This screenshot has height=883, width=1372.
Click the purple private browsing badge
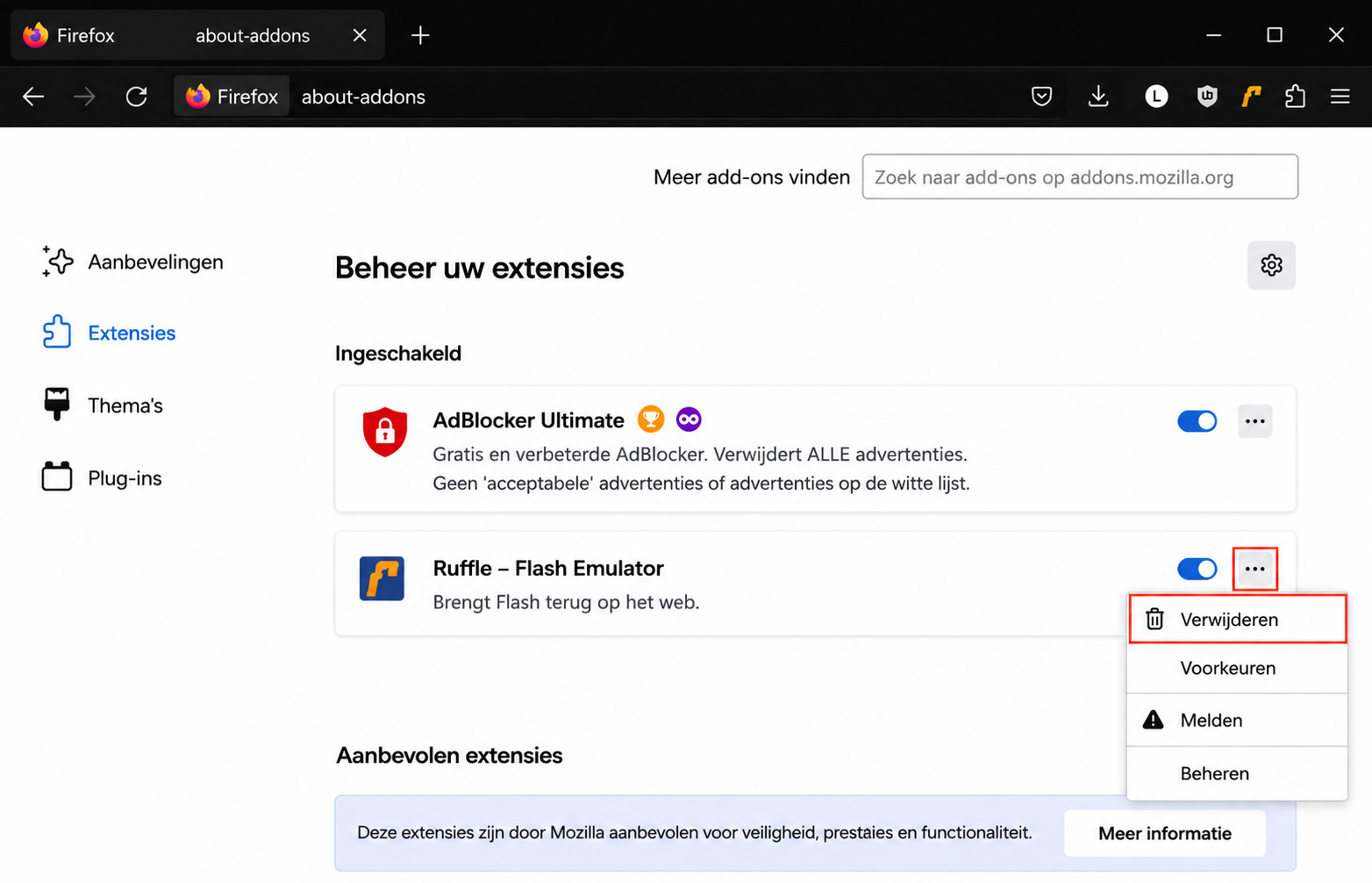tap(689, 420)
